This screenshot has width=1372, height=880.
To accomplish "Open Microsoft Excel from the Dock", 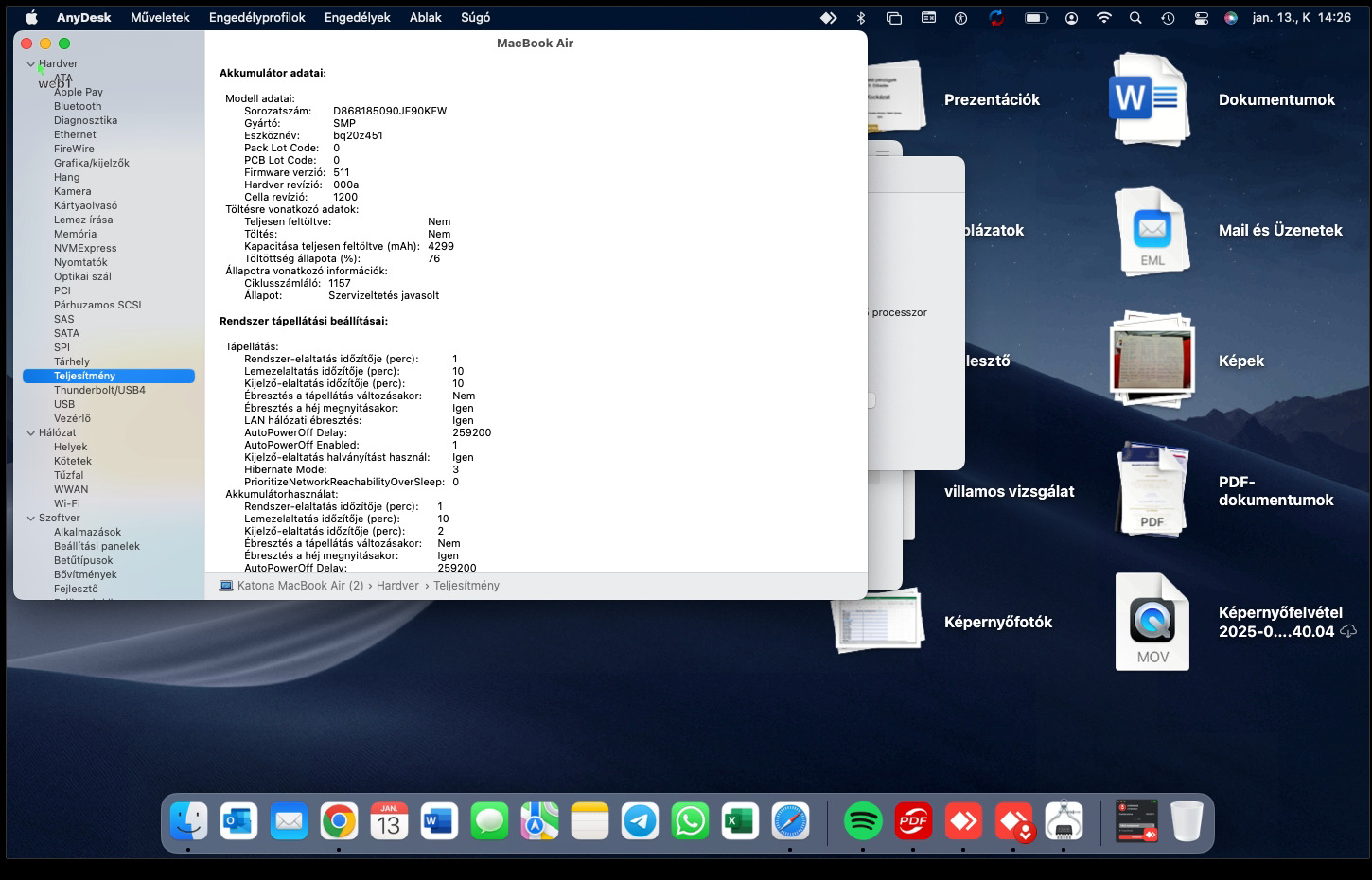I will pyautogui.click(x=740, y=820).
